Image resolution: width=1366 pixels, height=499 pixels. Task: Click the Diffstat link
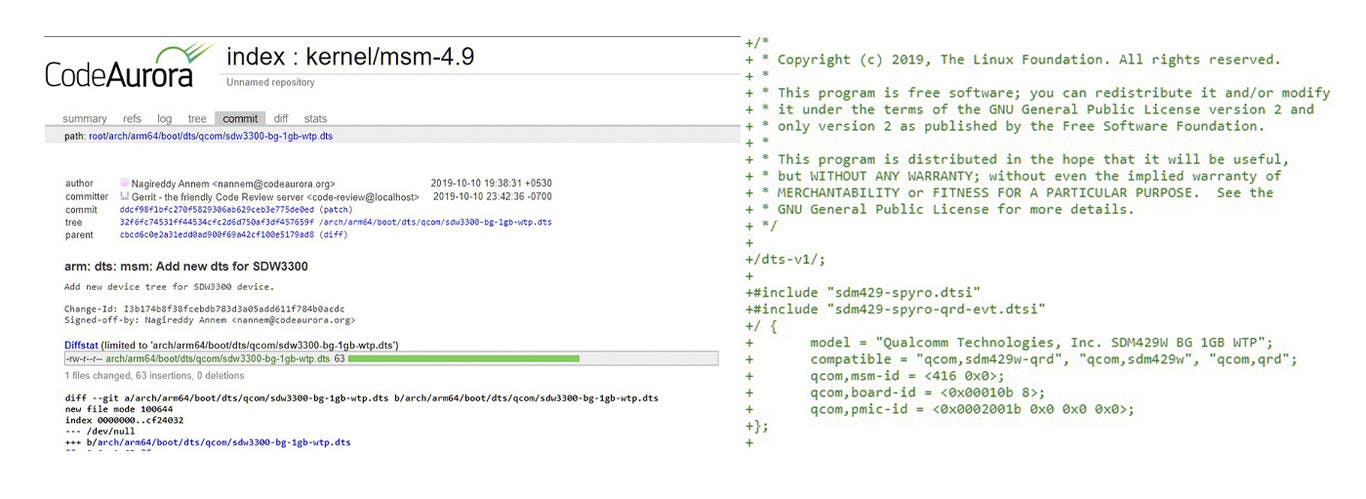pos(85,345)
